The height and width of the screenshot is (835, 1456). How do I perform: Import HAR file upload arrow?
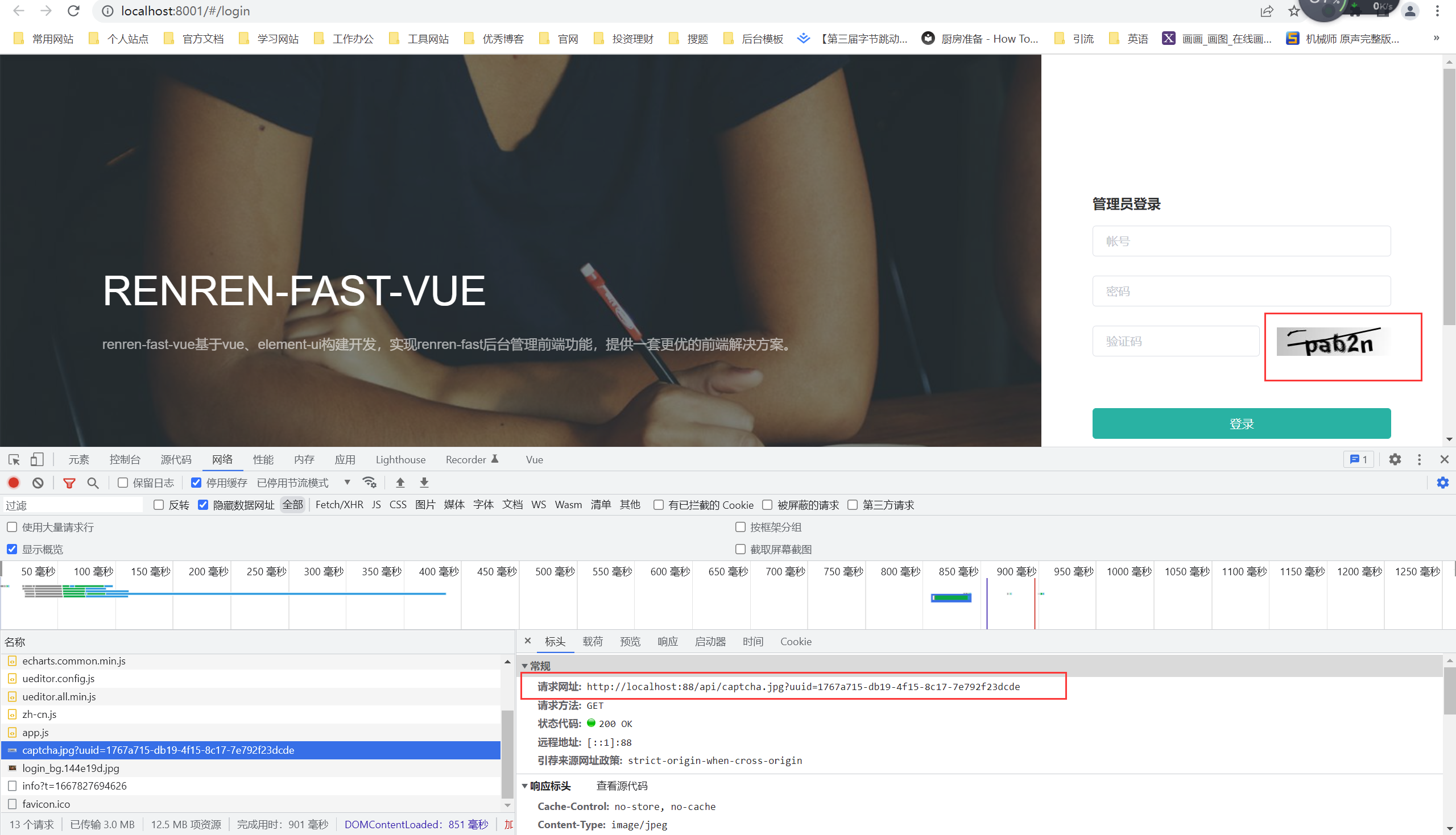(400, 483)
